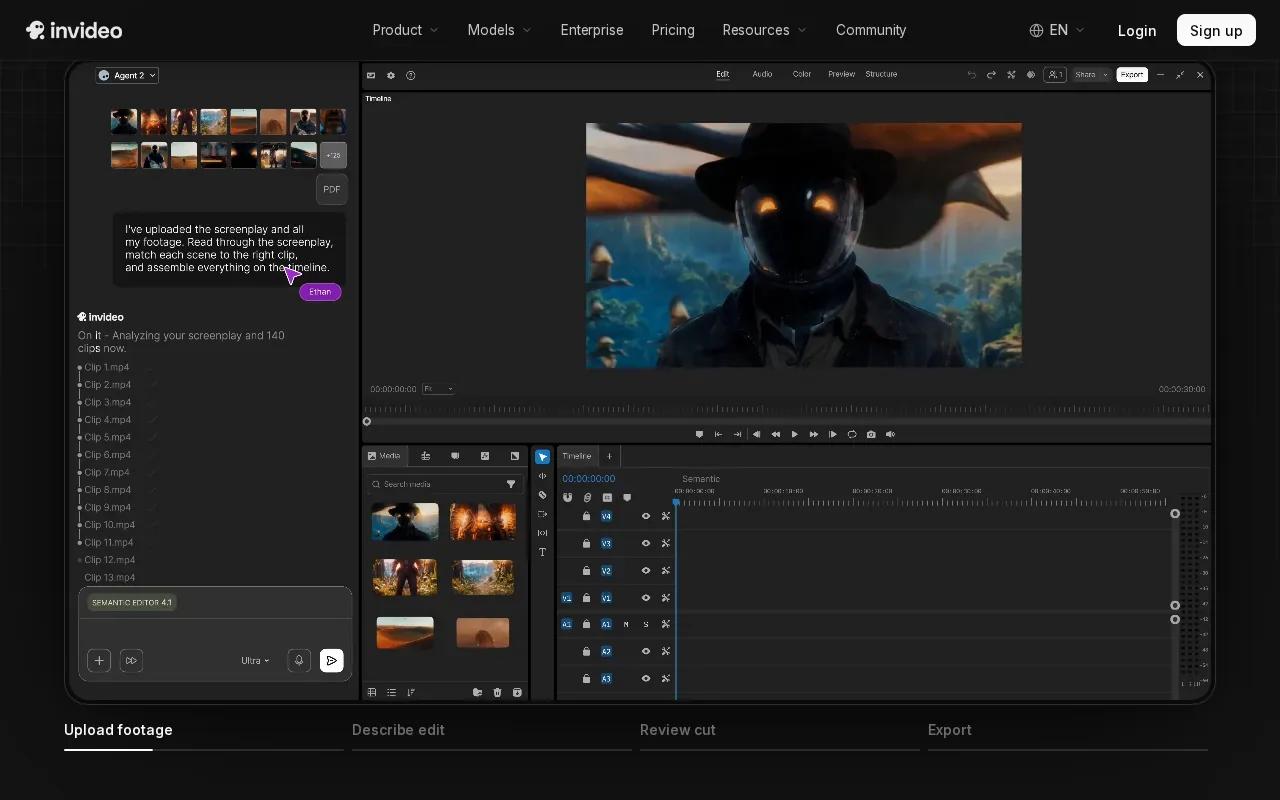Activate the microphone in the chat box
The image size is (1280, 800).
298,660
